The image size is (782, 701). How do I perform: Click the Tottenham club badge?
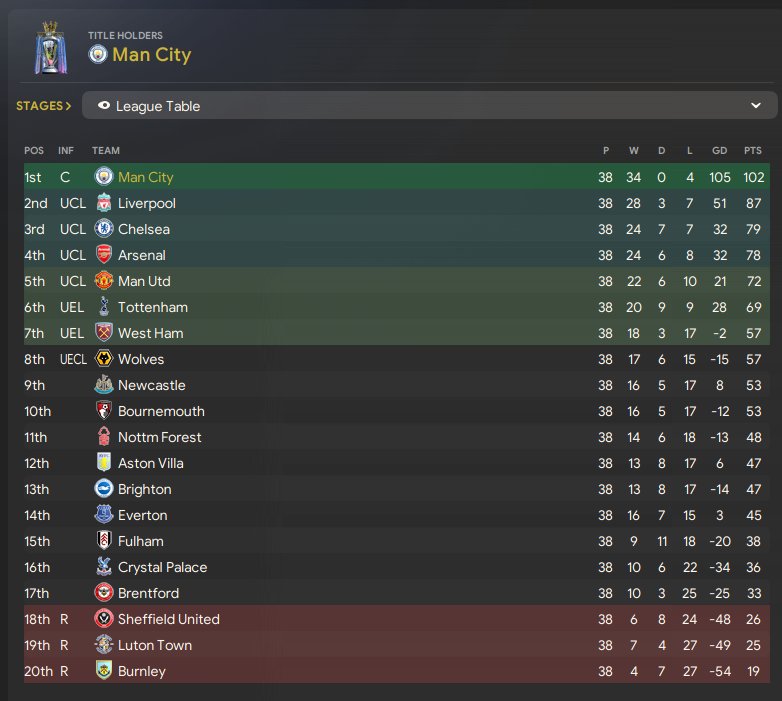coord(104,307)
